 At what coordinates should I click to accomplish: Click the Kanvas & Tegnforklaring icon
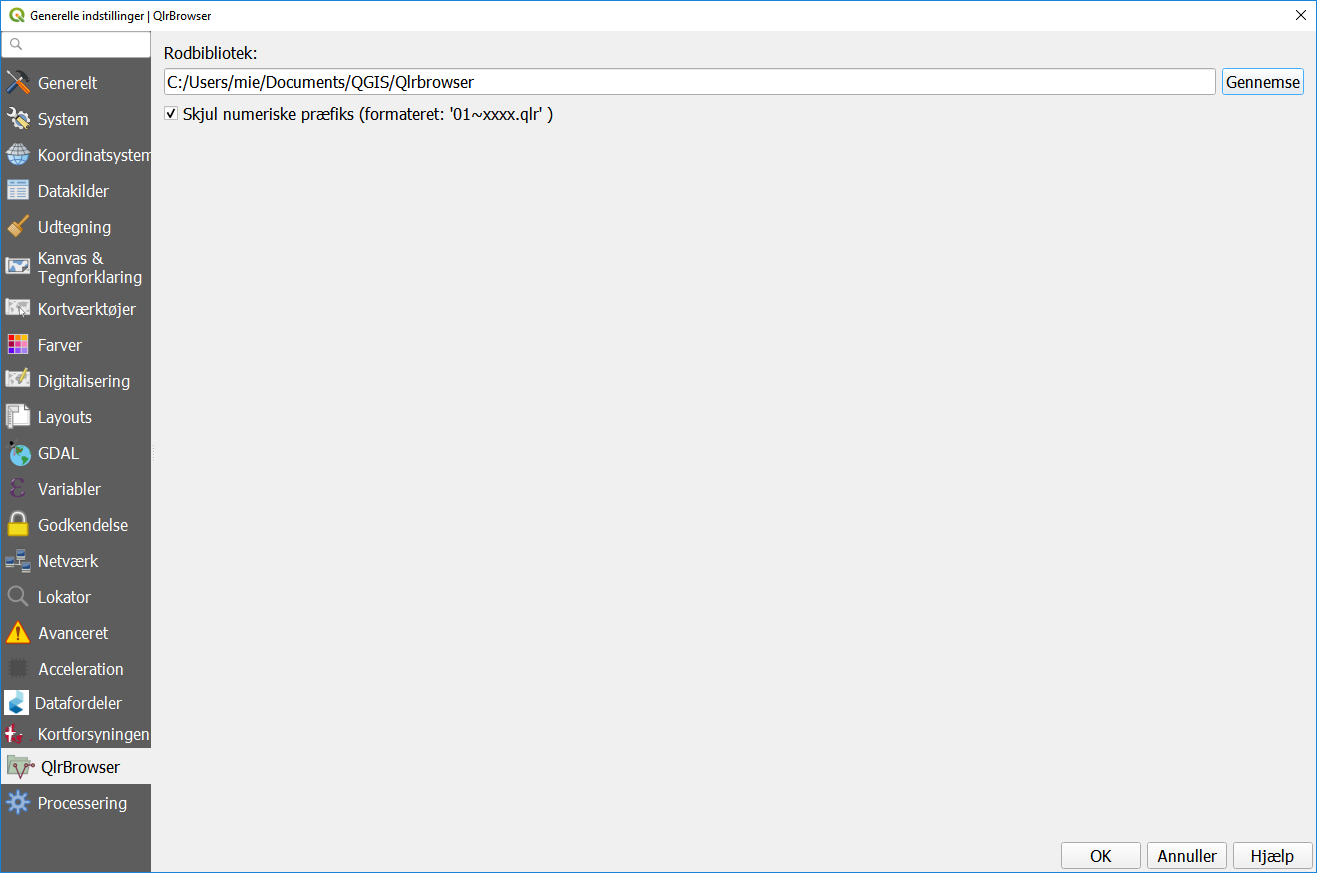[x=18, y=266]
